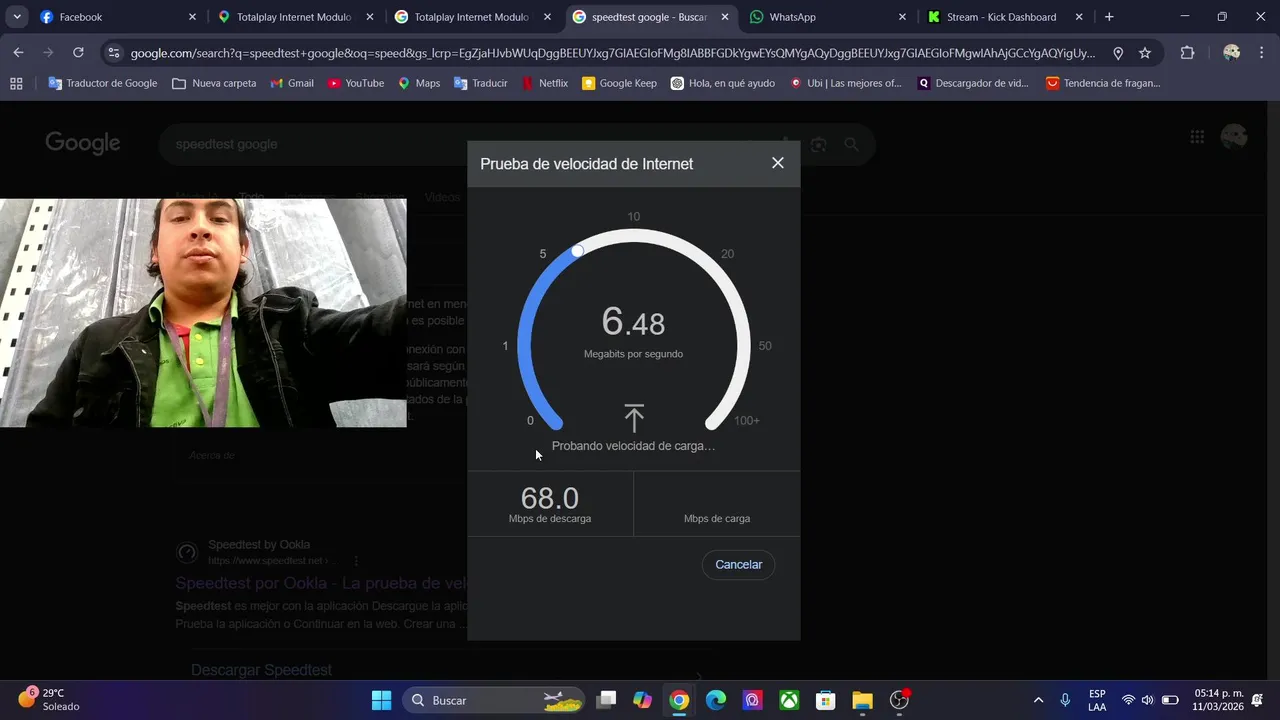The height and width of the screenshot is (720, 1280).
Task: Open the 'Hola, en qué ayudo' bookmark
Action: pyautogui.click(x=723, y=83)
